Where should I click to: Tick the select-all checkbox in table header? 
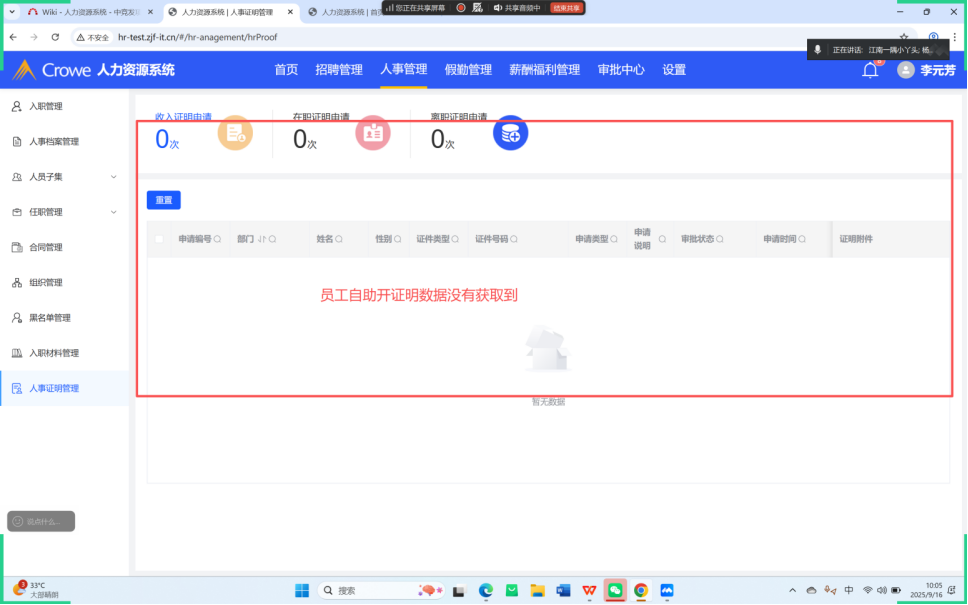159,239
